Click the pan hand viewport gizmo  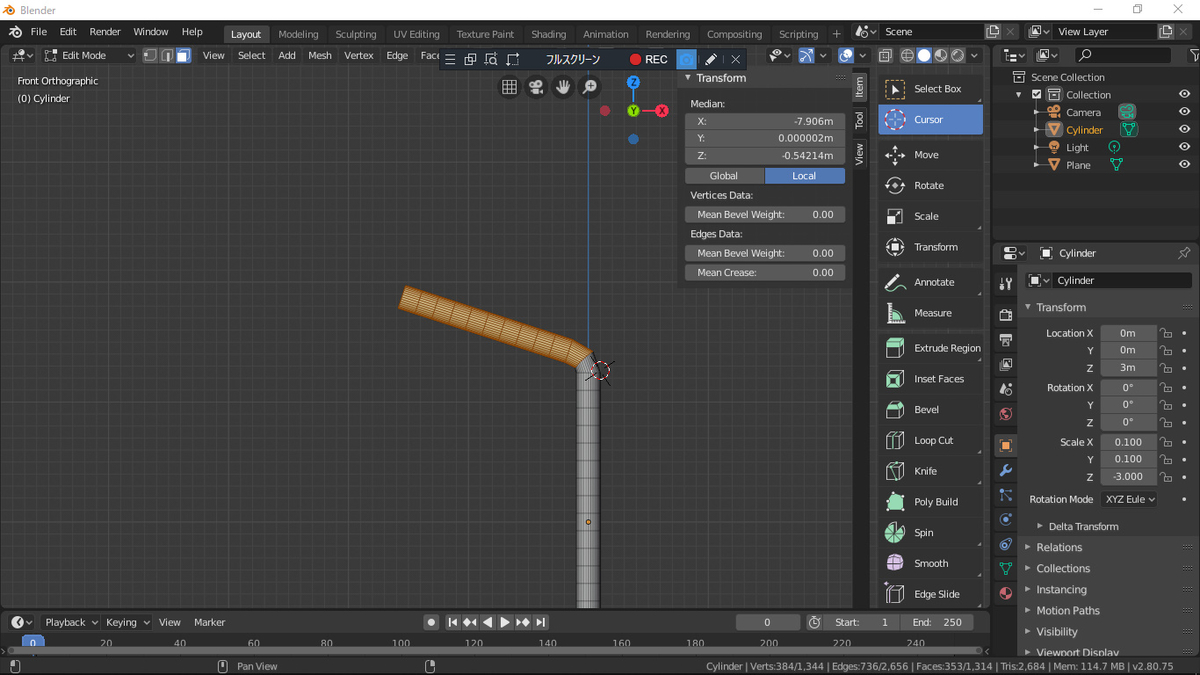[563, 87]
